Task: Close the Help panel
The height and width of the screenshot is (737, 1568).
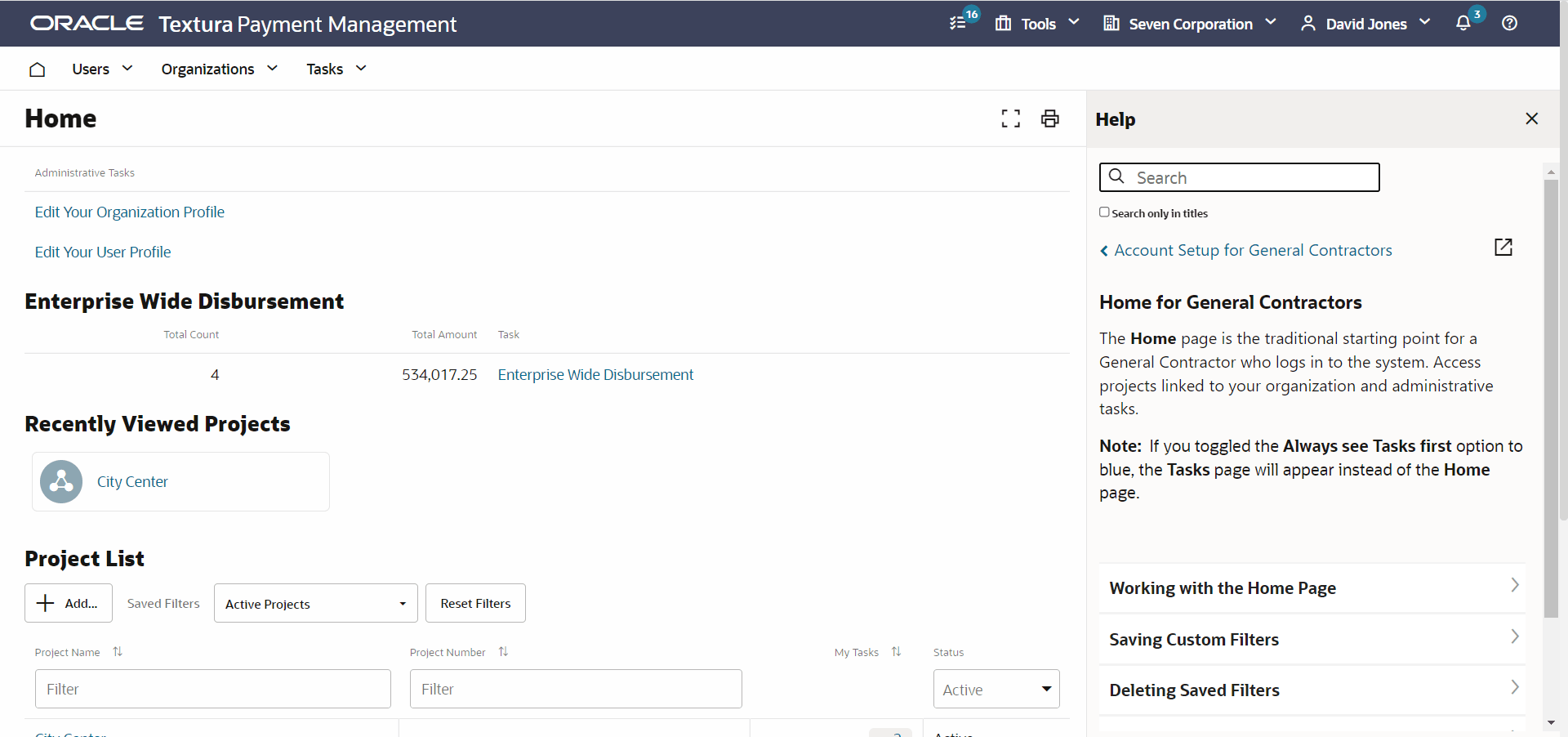Action: (1532, 118)
